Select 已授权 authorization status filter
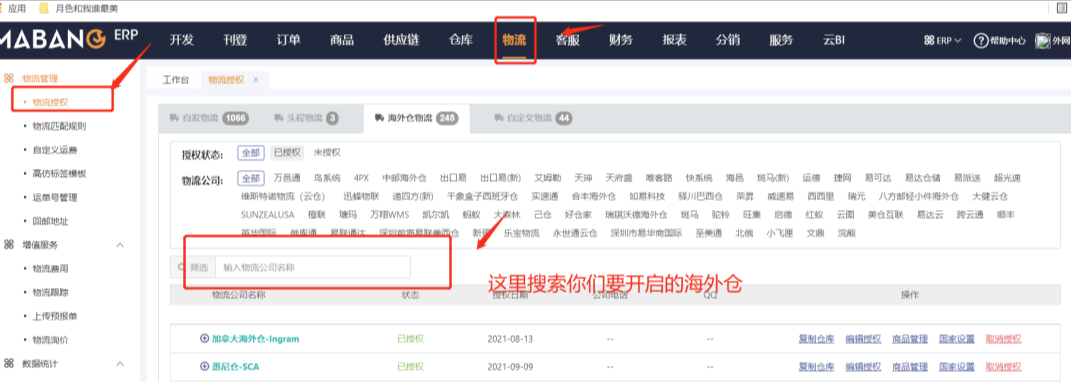 coord(286,152)
